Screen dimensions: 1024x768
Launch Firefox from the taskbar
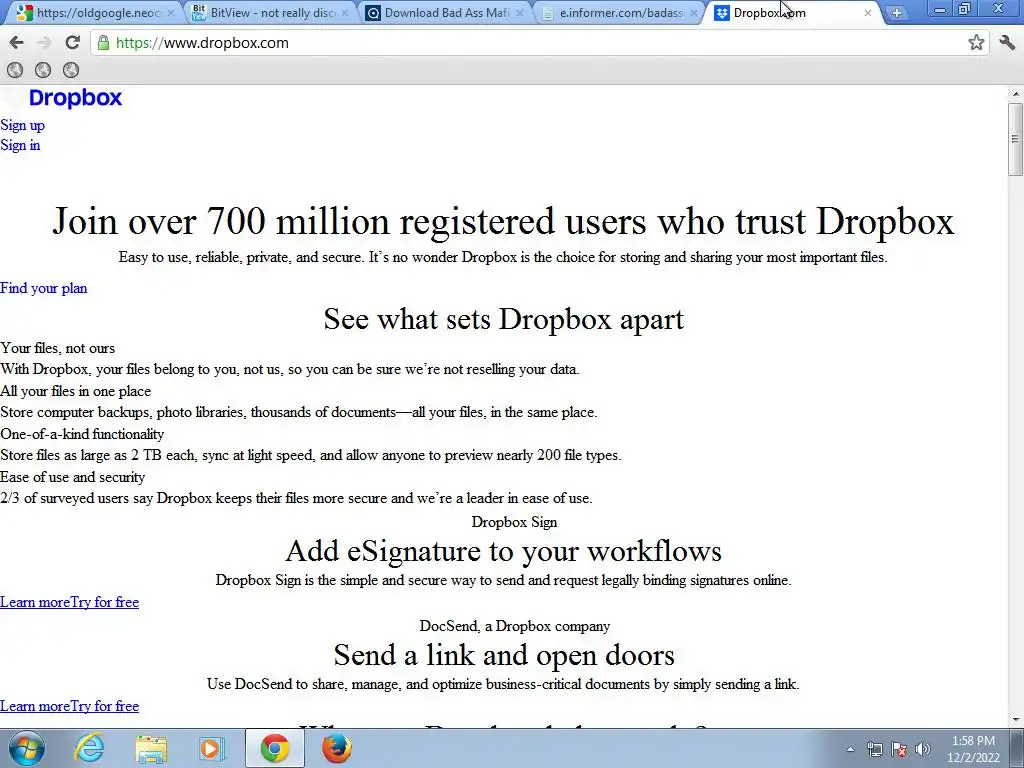[336, 748]
